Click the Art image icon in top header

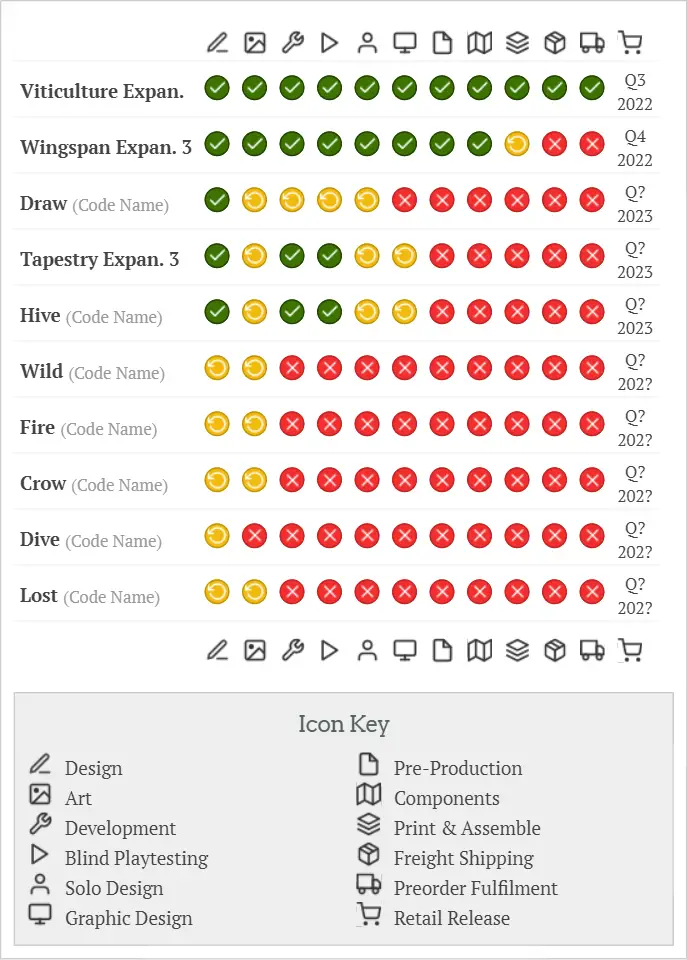coord(255,43)
